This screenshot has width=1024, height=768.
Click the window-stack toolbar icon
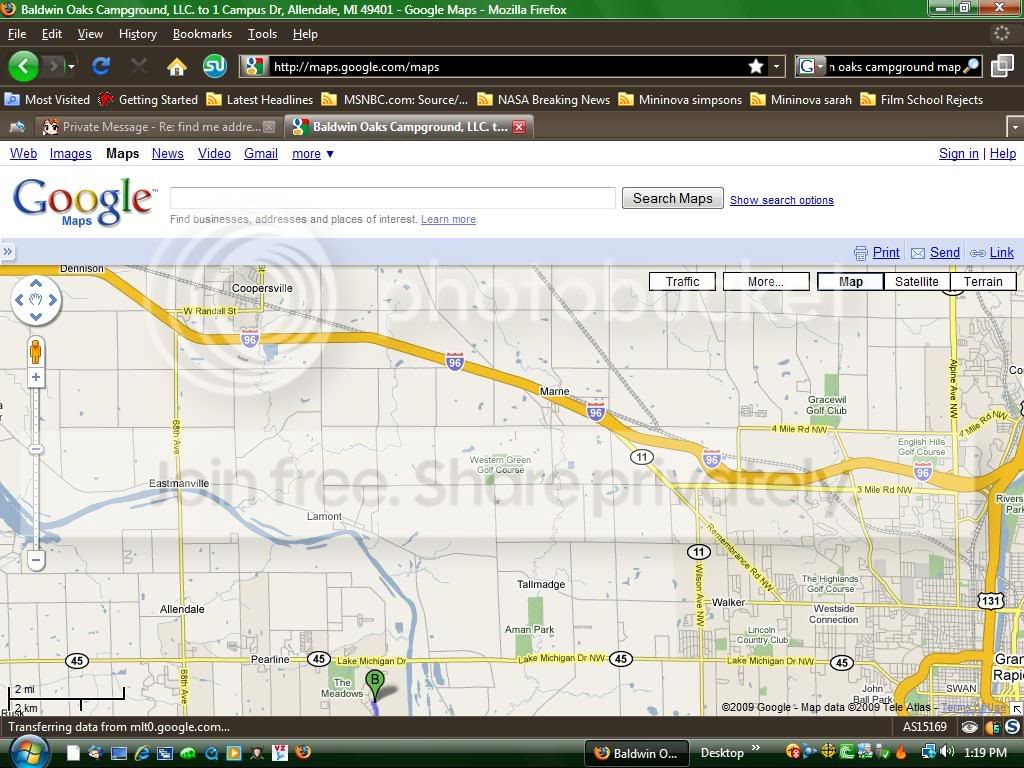(1002, 66)
